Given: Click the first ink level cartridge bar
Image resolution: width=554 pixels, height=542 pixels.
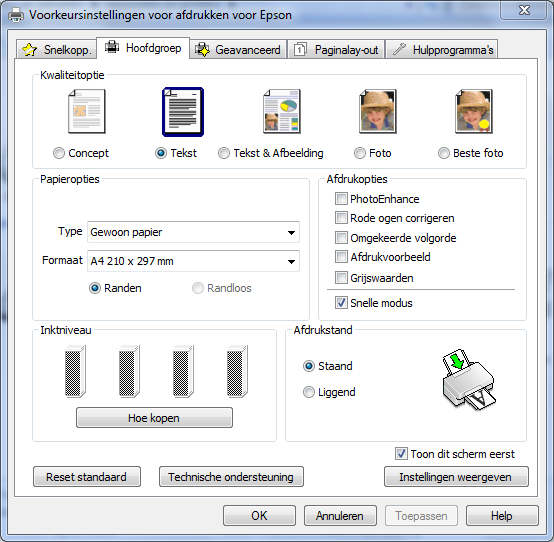Looking at the screenshot, I should tap(75, 371).
